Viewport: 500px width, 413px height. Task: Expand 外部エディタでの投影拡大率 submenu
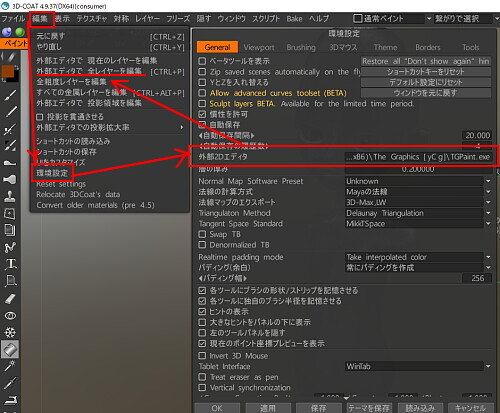click(110, 127)
